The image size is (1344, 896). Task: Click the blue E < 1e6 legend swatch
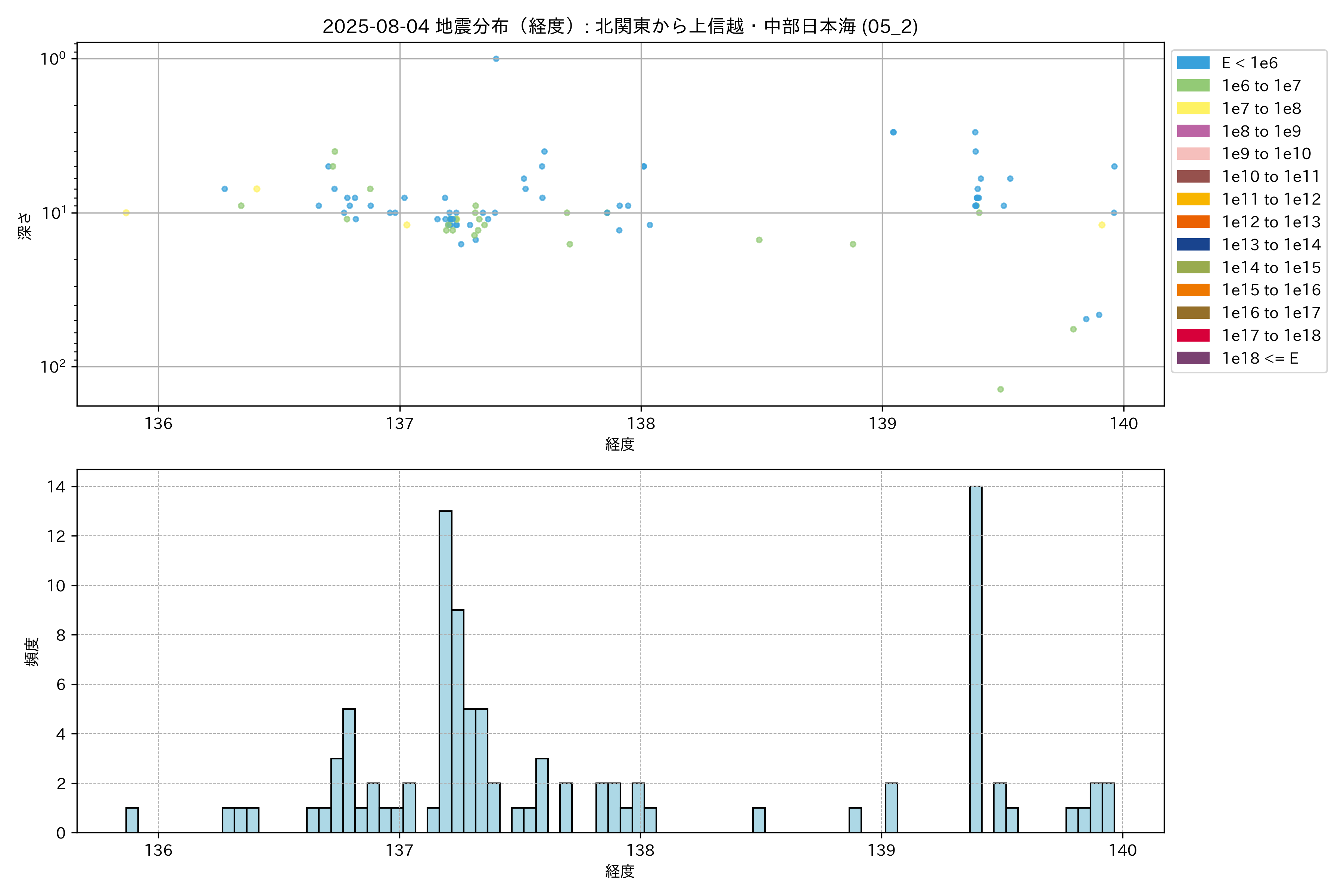[x=1192, y=63]
